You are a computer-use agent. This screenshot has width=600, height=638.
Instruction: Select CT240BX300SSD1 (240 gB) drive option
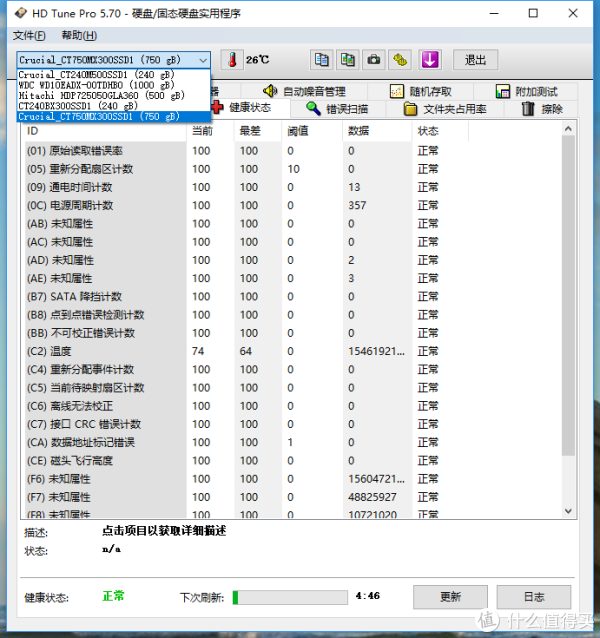[113, 106]
